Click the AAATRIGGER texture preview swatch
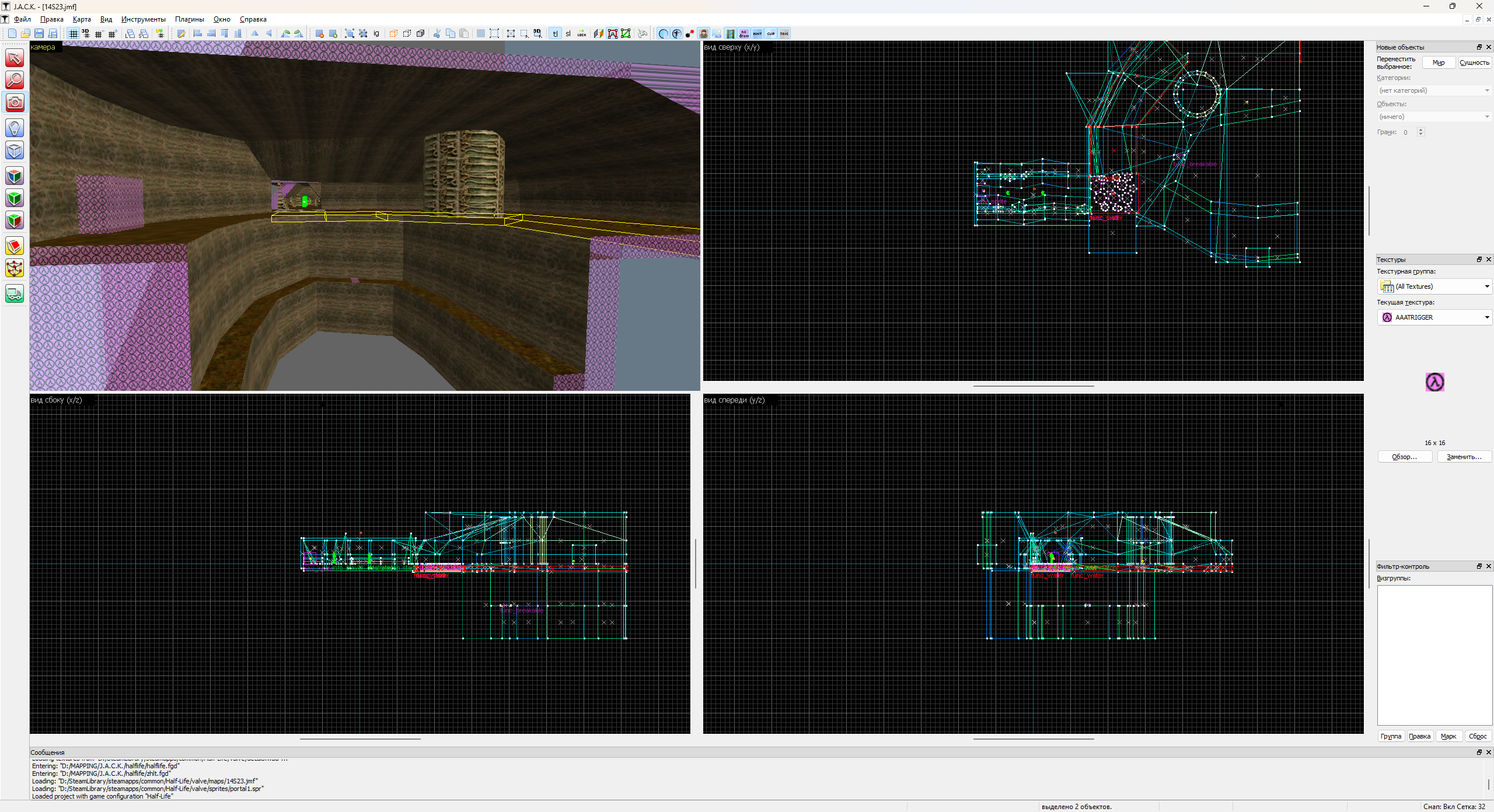1494x812 pixels. (1434, 382)
